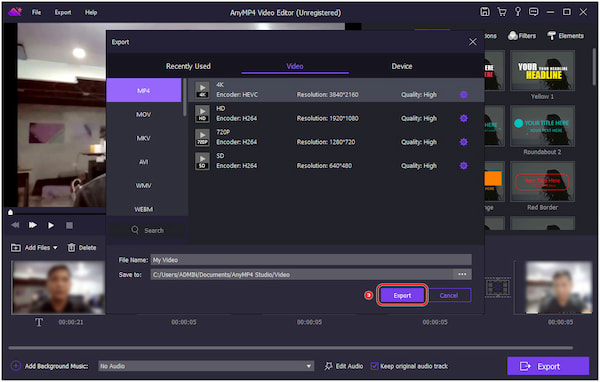The image size is (600, 382).
Task: Click the AnyMP4 app logo
Action: 15,12
